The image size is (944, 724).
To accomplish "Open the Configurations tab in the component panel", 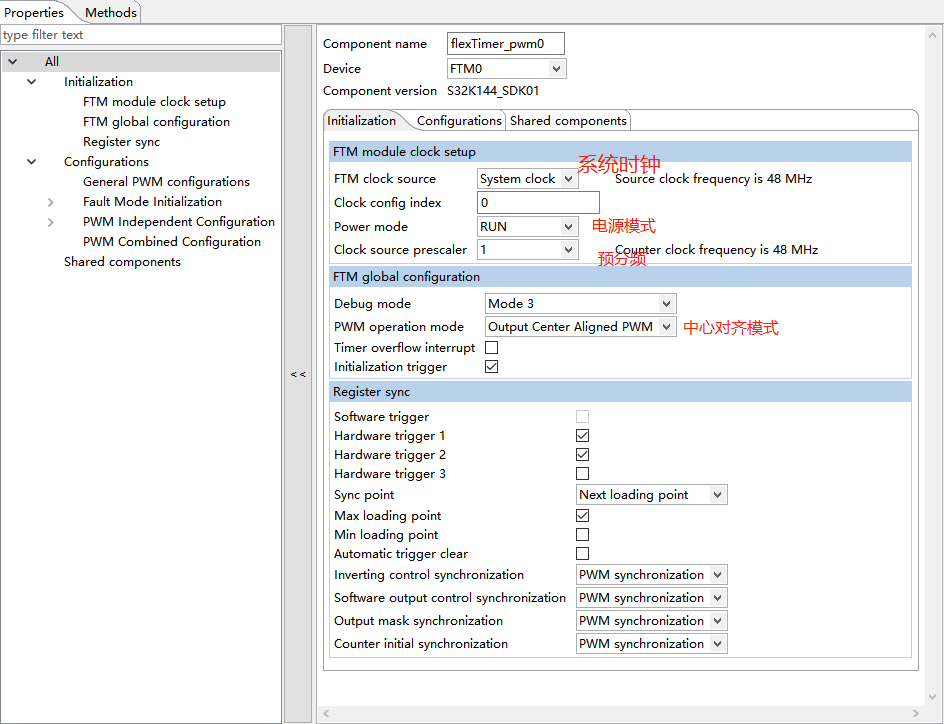I will click(459, 120).
